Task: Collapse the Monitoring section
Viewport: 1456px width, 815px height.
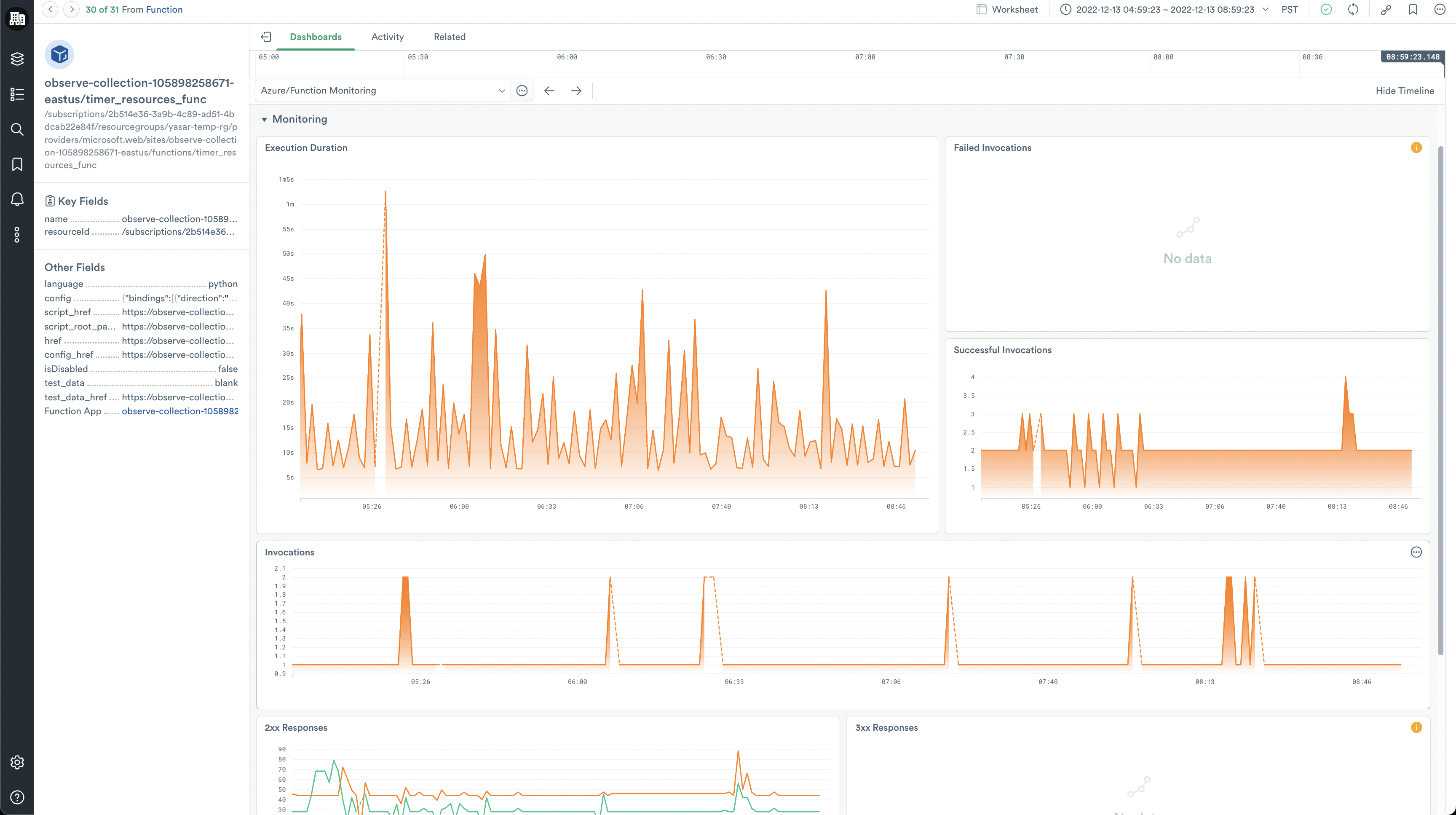Action: point(264,119)
